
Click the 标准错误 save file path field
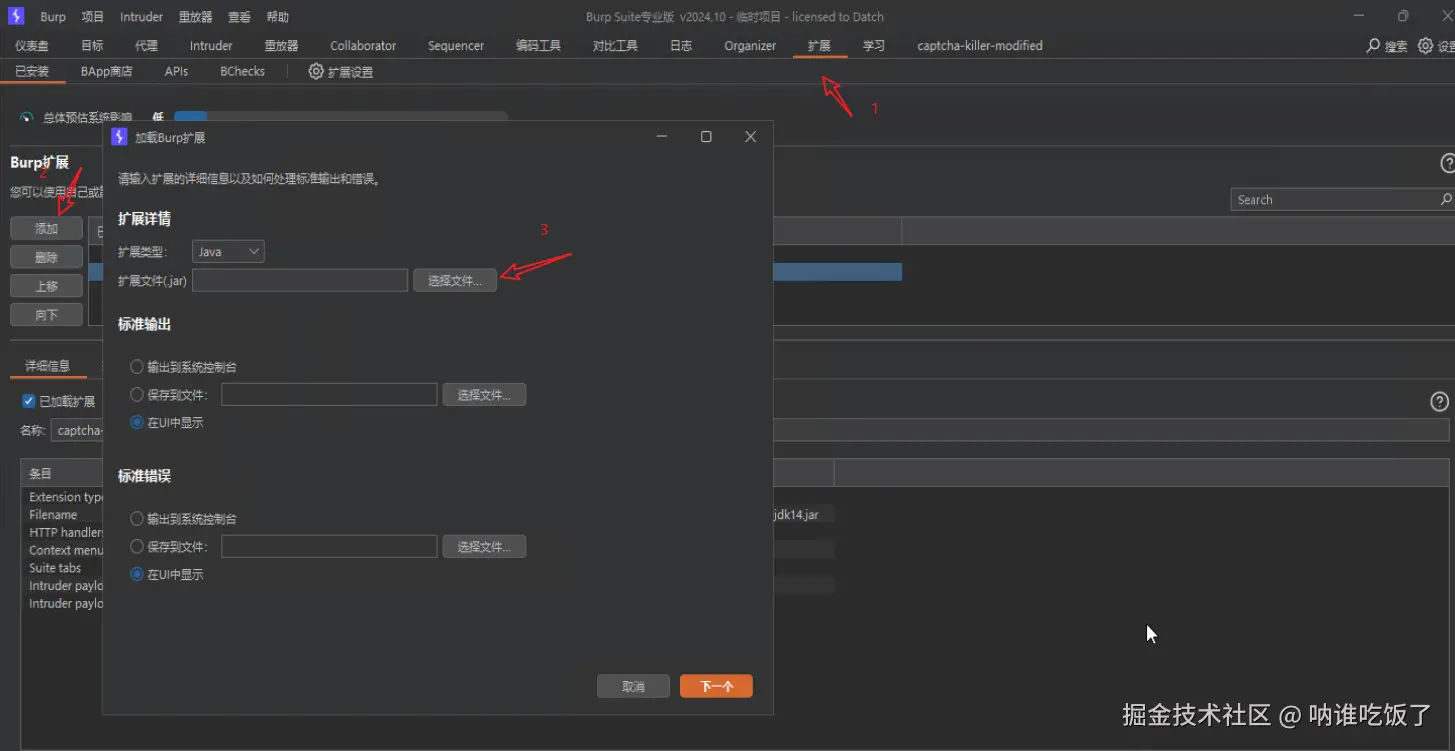pos(329,547)
